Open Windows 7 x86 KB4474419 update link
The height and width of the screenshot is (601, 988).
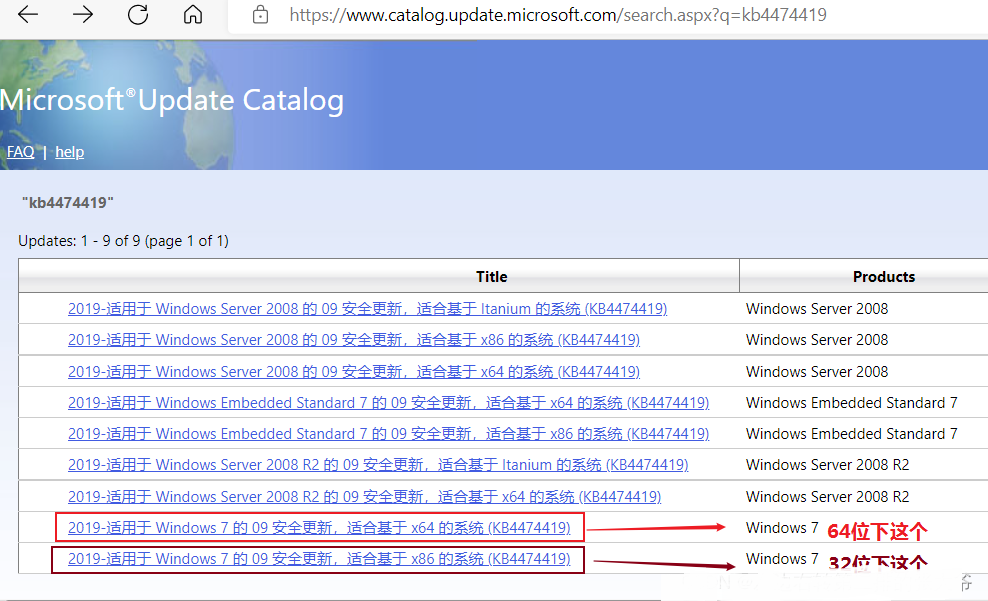coord(319,559)
